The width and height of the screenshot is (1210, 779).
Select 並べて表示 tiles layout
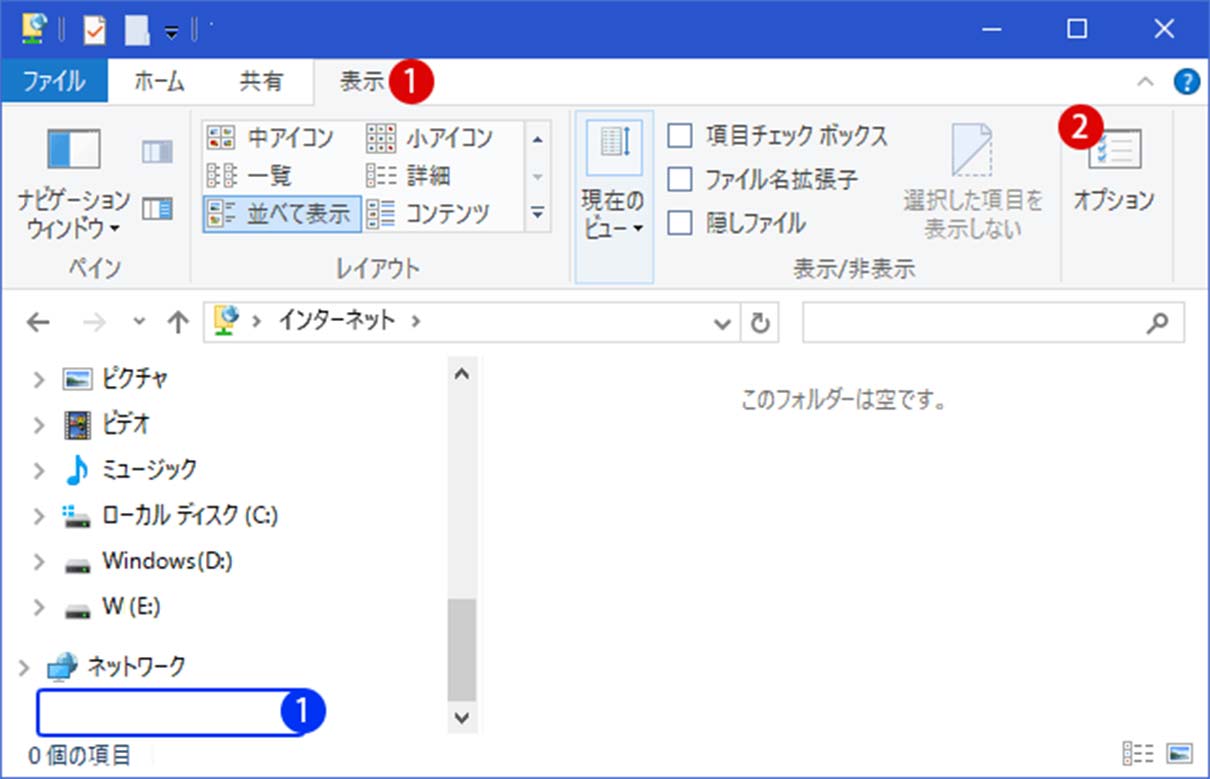[281, 213]
